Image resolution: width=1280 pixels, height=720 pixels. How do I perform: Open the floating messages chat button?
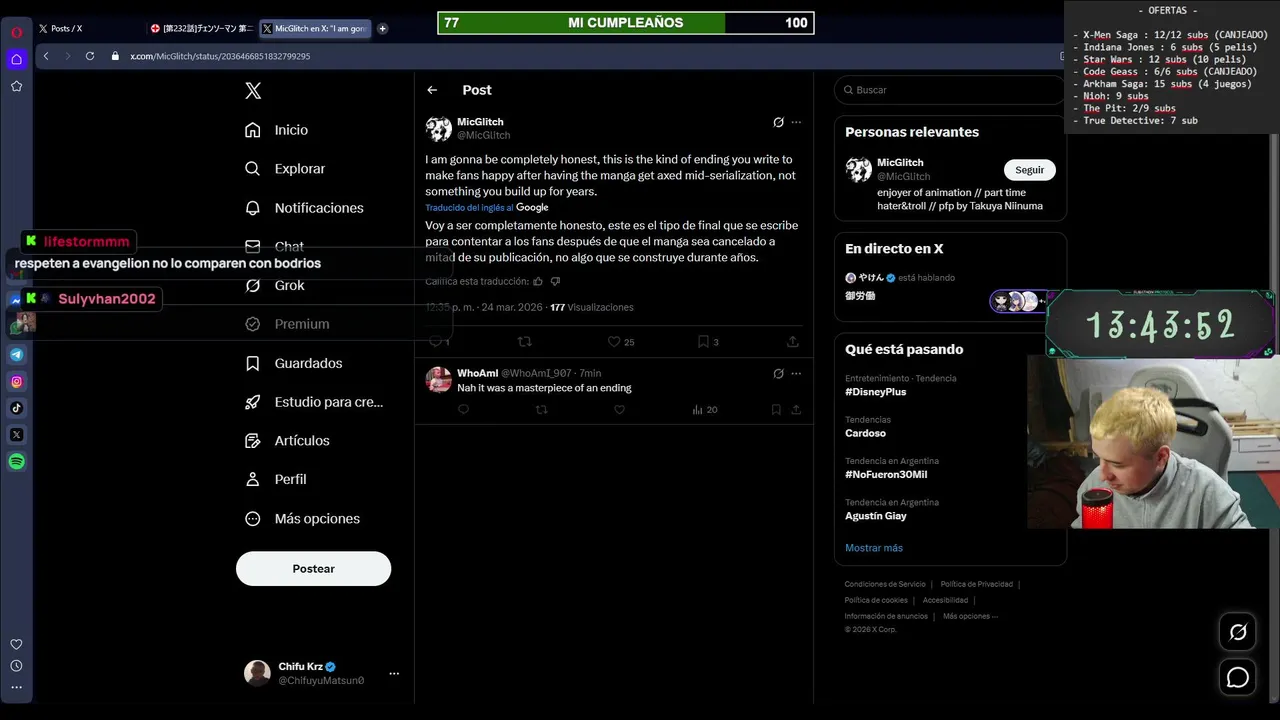tap(1238, 677)
